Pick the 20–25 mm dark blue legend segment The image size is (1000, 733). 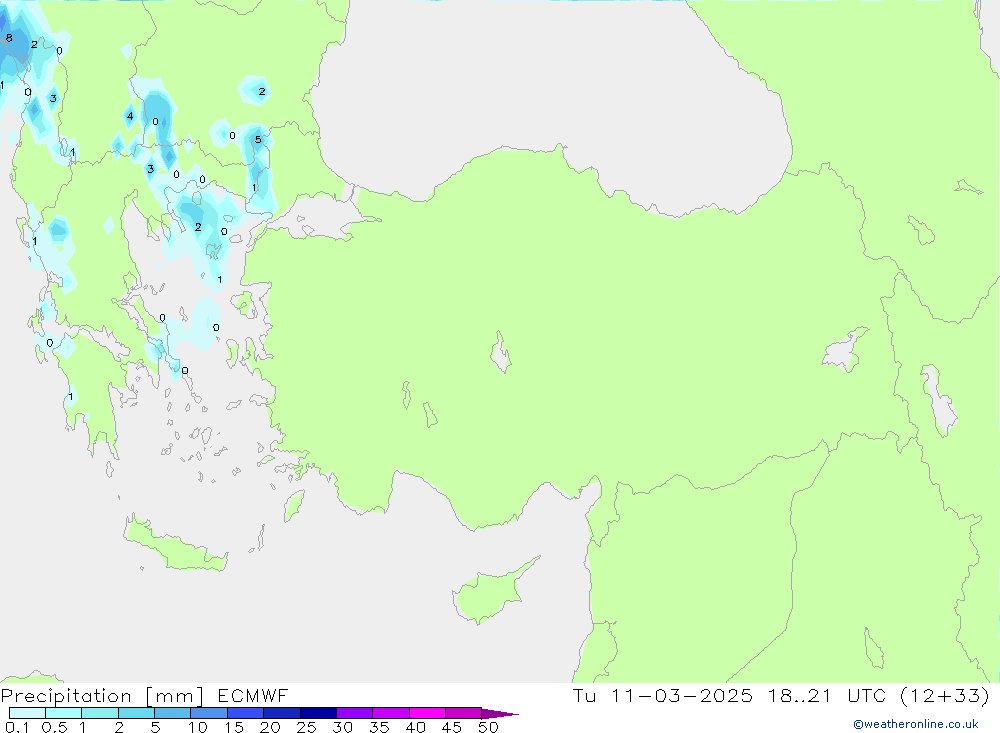click(281, 713)
